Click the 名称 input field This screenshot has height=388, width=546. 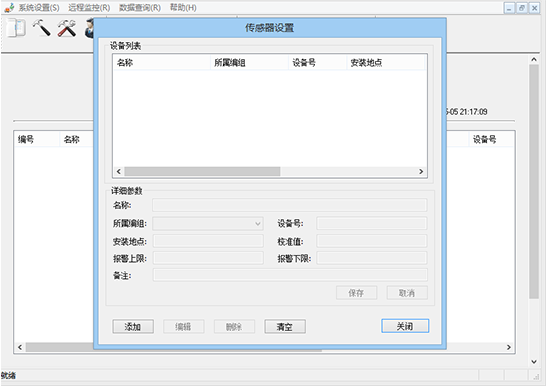coord(290,205)
